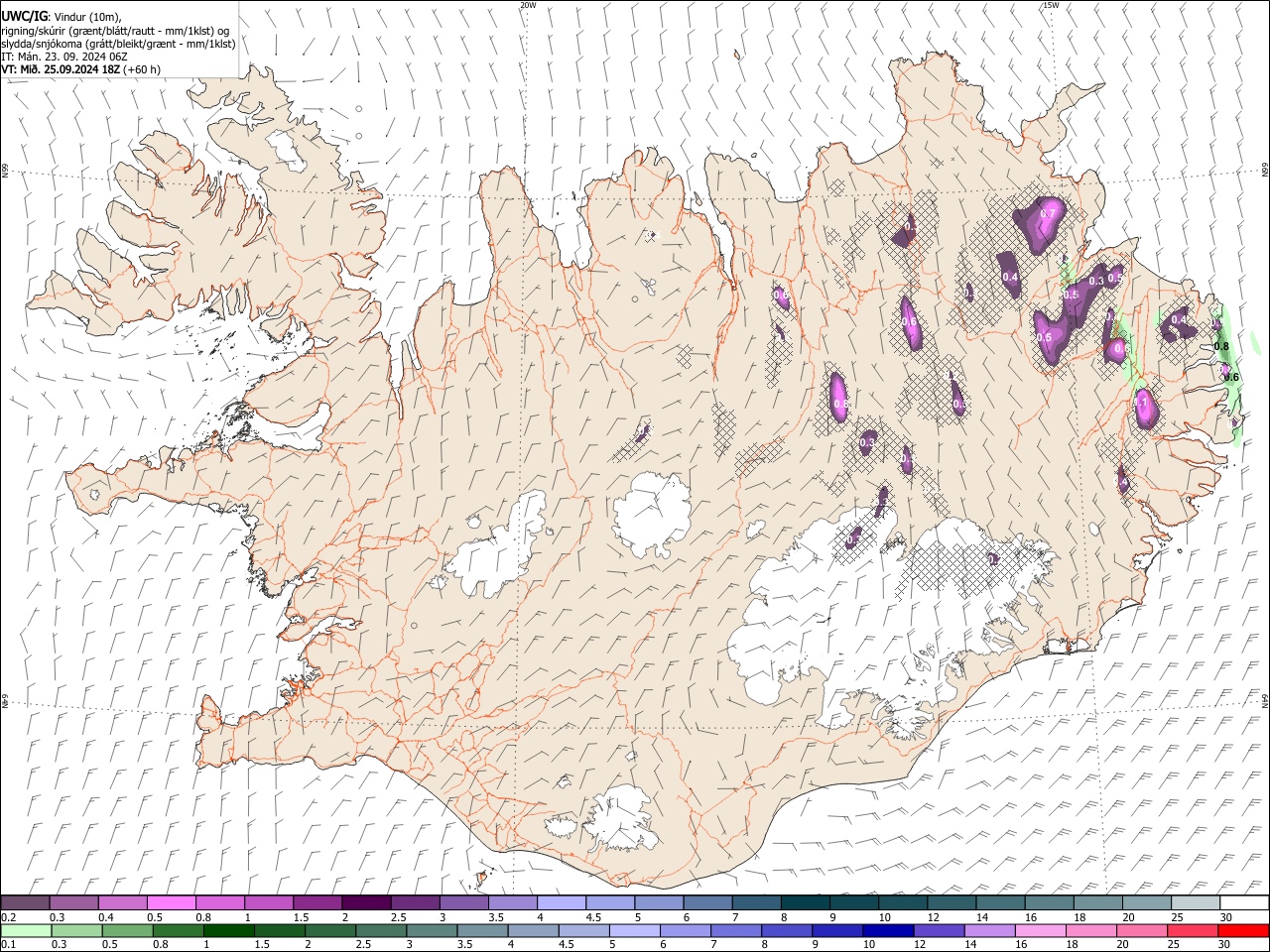The image size is (1270, 952).
Task: Pick bottom-row dark blue swatch between 10 and 12
Action: [x=888, y=930]
